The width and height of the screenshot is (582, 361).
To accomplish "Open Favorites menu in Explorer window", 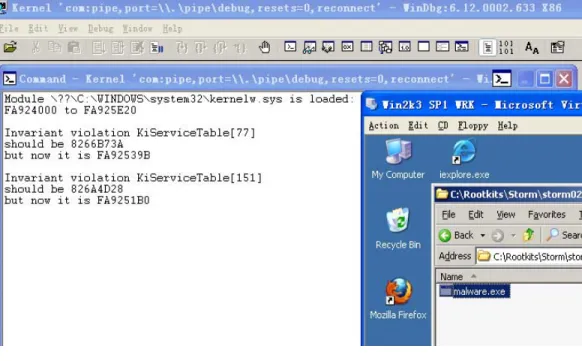I will tap(547, 214).
